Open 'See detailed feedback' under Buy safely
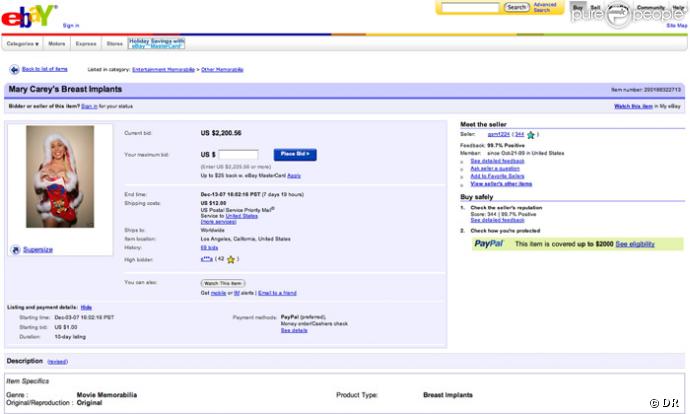 (x=497, y=220)
